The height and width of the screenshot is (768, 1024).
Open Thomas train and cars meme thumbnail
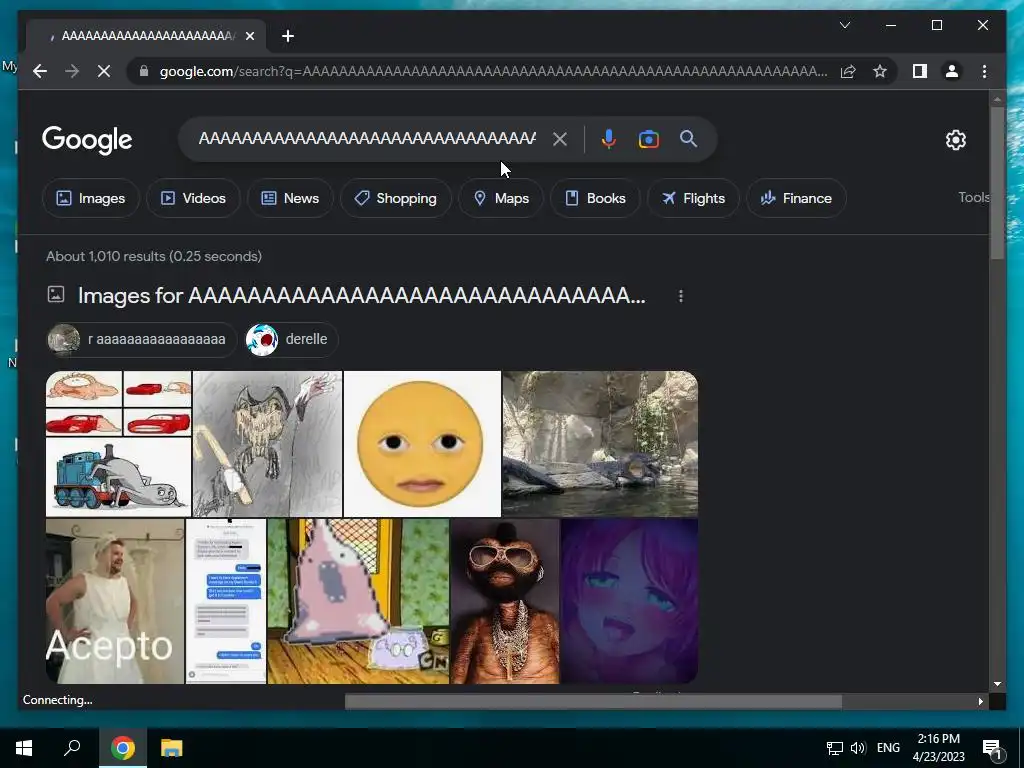[118, 443]
